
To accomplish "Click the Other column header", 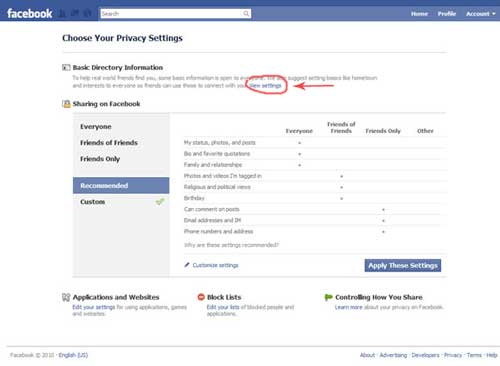I will point(425,131).
